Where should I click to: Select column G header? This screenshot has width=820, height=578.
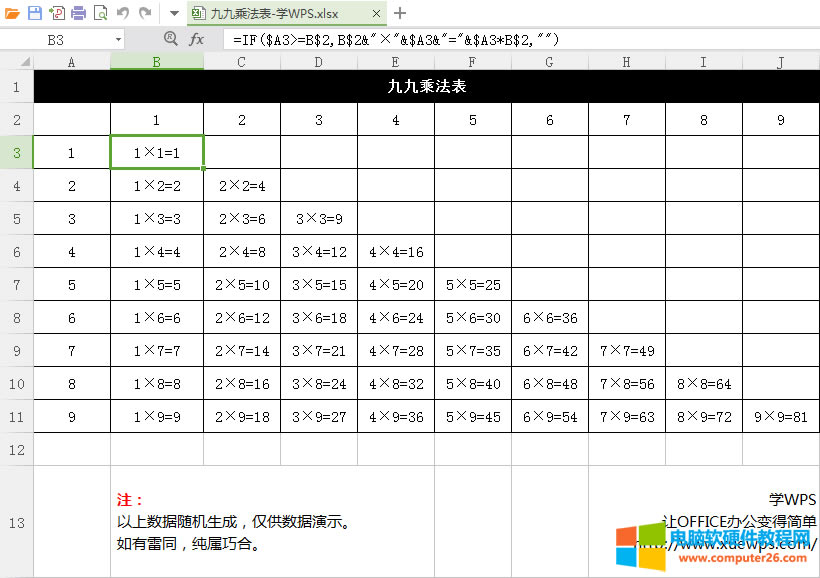(x=550, y=62)
